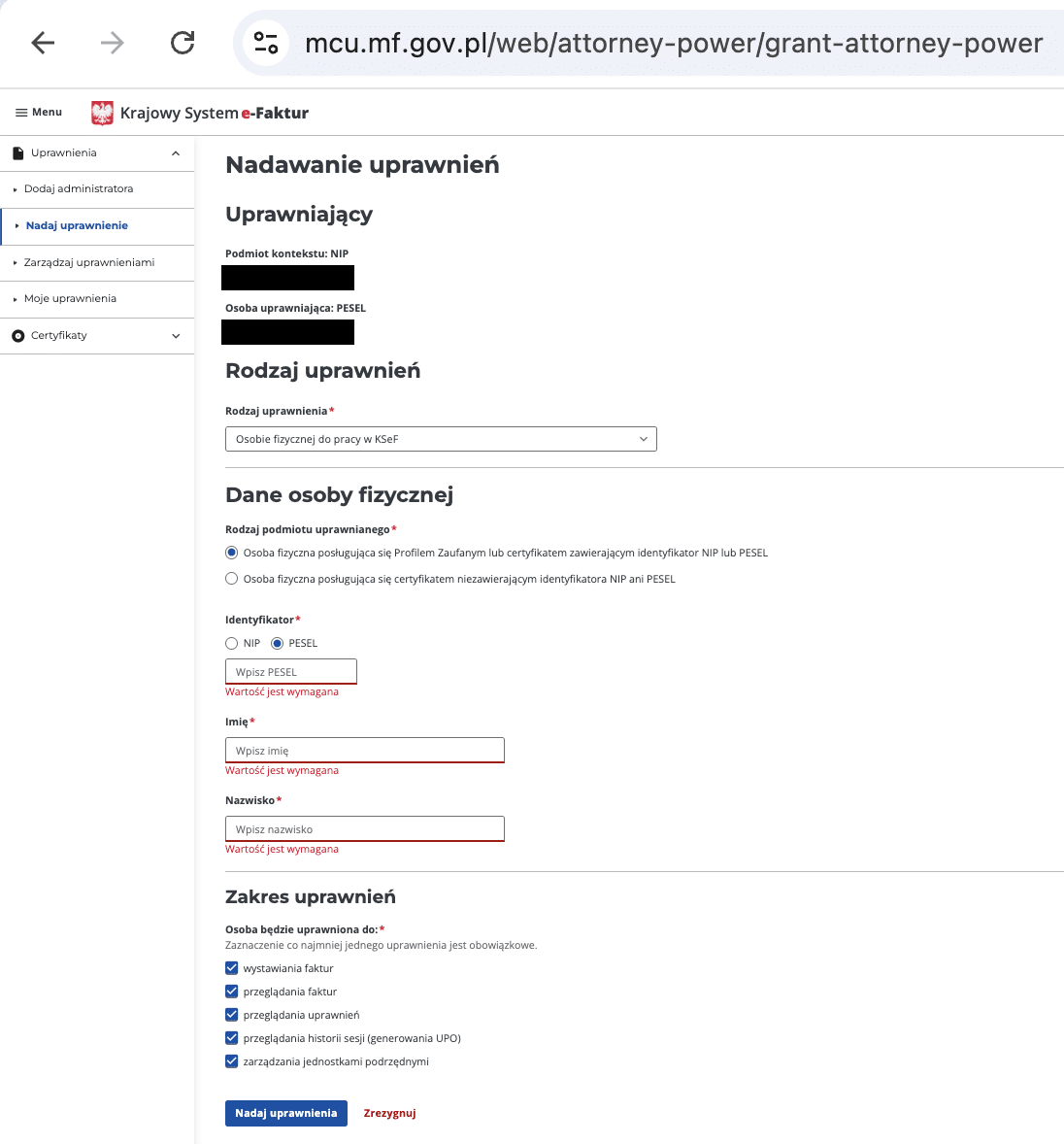Screen dimensions: 1064x1144
Task: Click the Polish eagle emblem logo
Action: (x=102, y=114)
